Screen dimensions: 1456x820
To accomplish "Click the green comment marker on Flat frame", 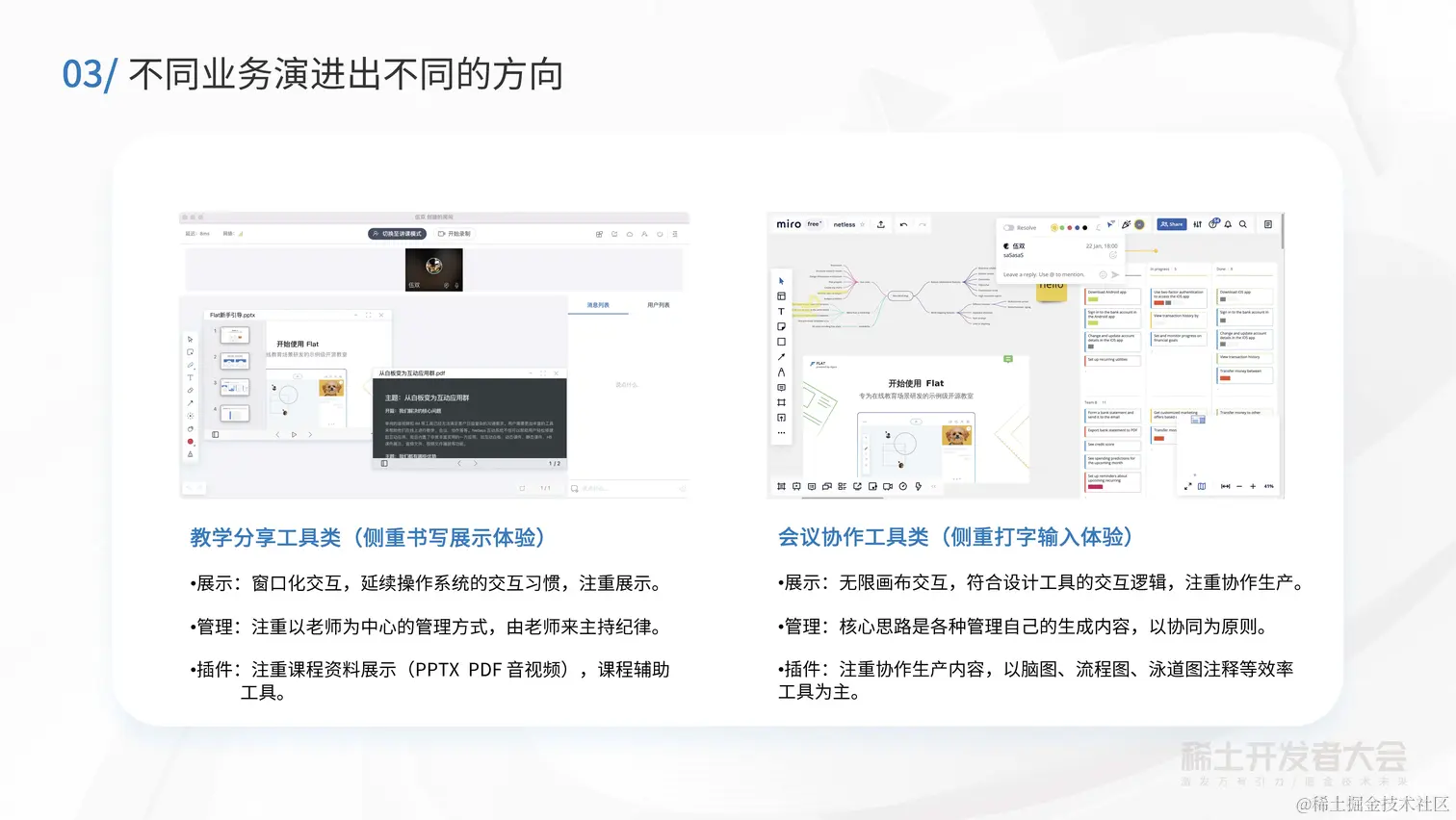I will pos(1008,359).
